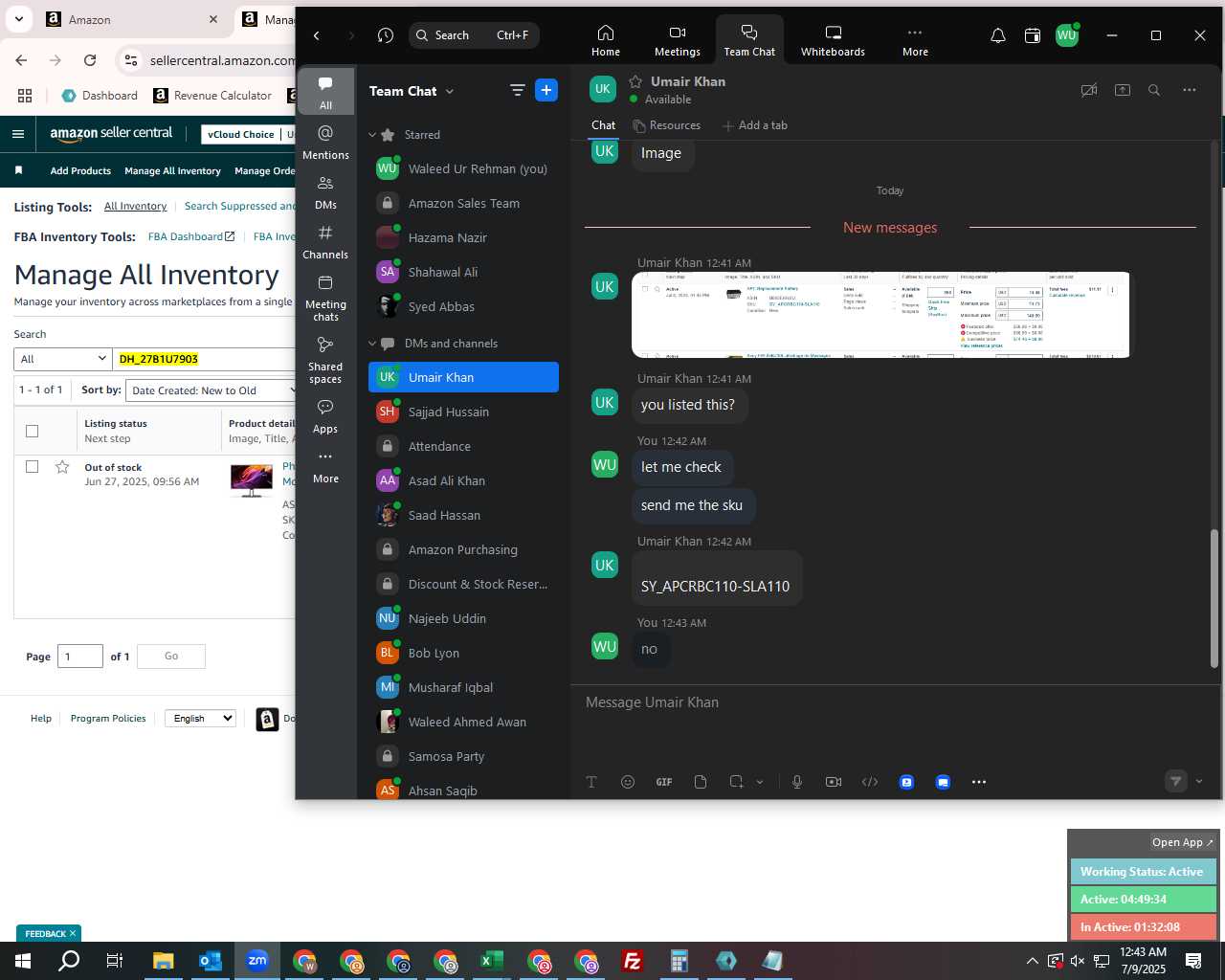Expand screenshot options dropdown arrow
1225x980 pixels.
tap(760, 782)
